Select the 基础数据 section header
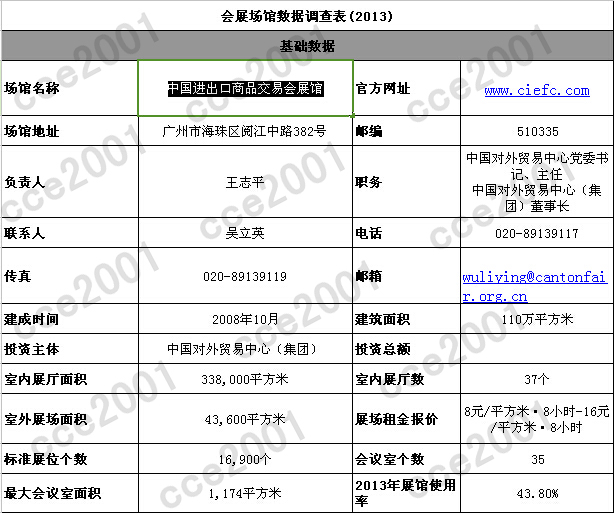614x513 pixels. (307, 46)
